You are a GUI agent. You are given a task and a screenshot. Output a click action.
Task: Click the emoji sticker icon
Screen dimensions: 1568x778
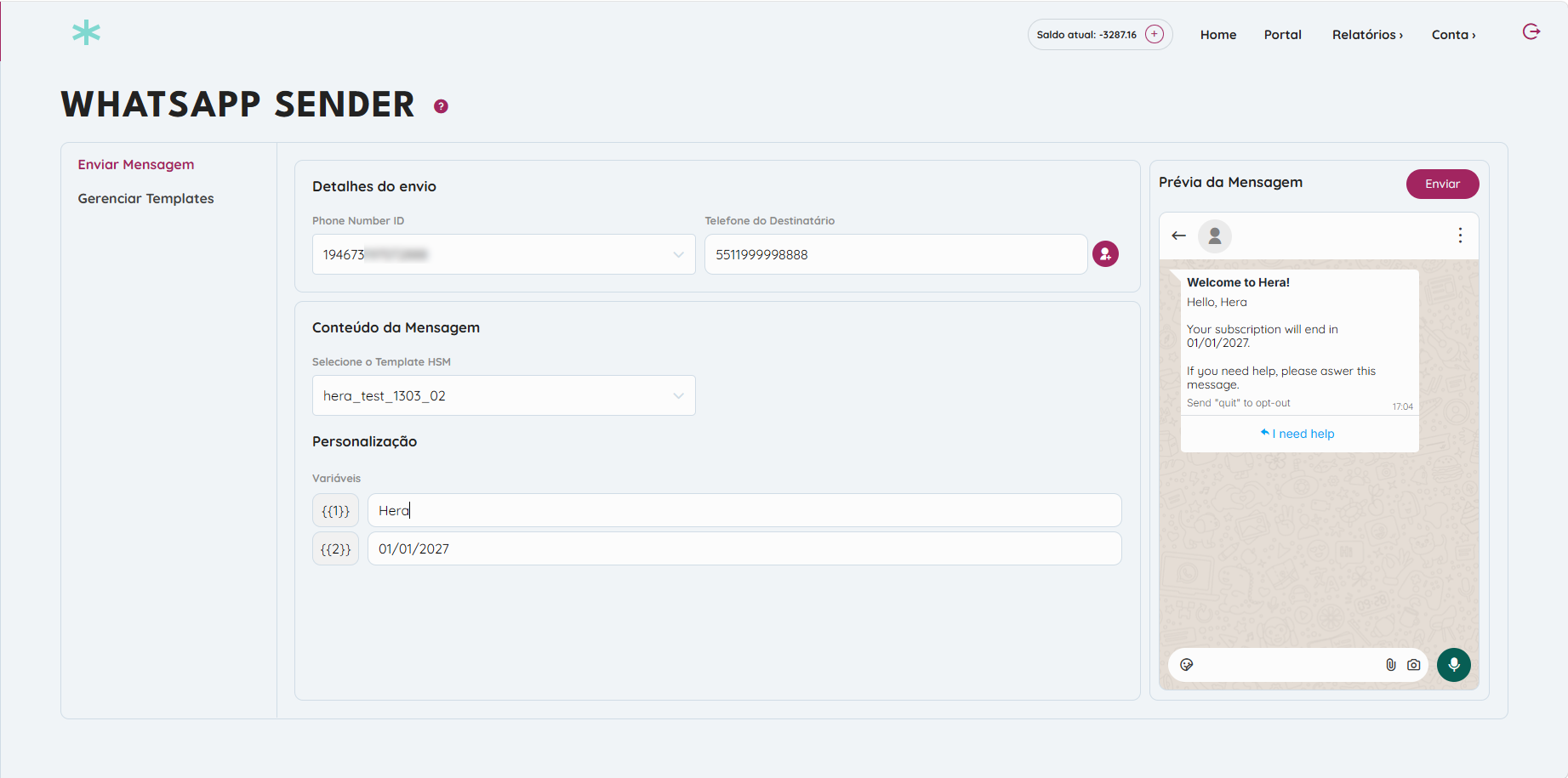1187,665
